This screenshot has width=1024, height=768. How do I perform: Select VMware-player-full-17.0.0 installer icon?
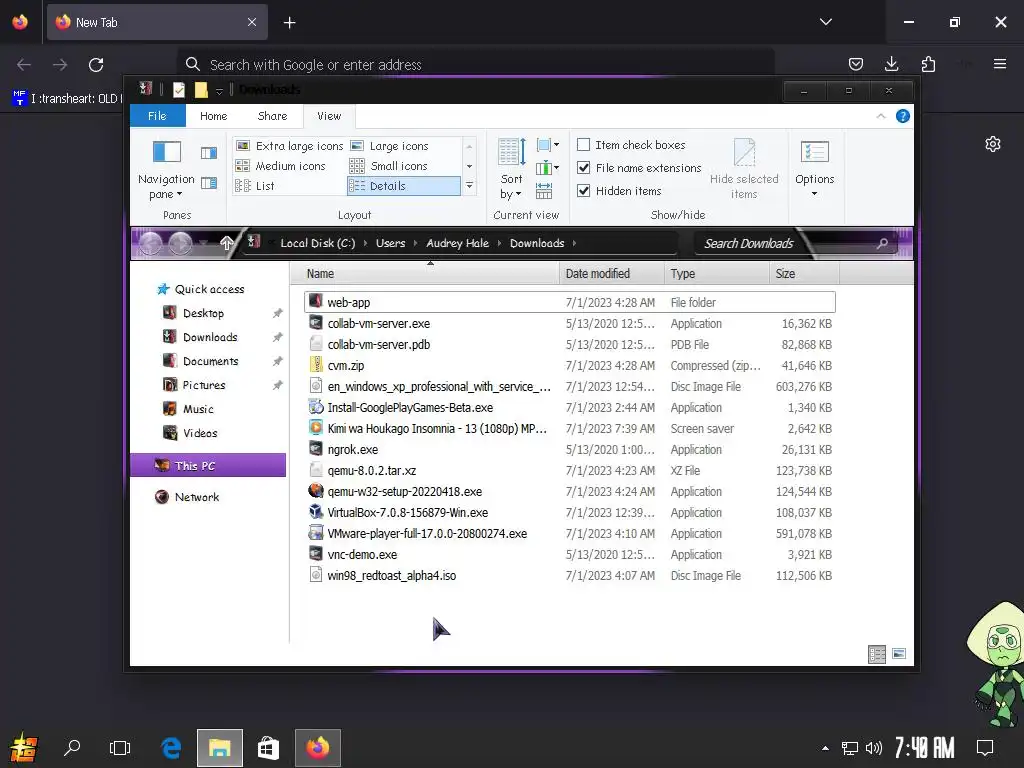pos(316,533)
